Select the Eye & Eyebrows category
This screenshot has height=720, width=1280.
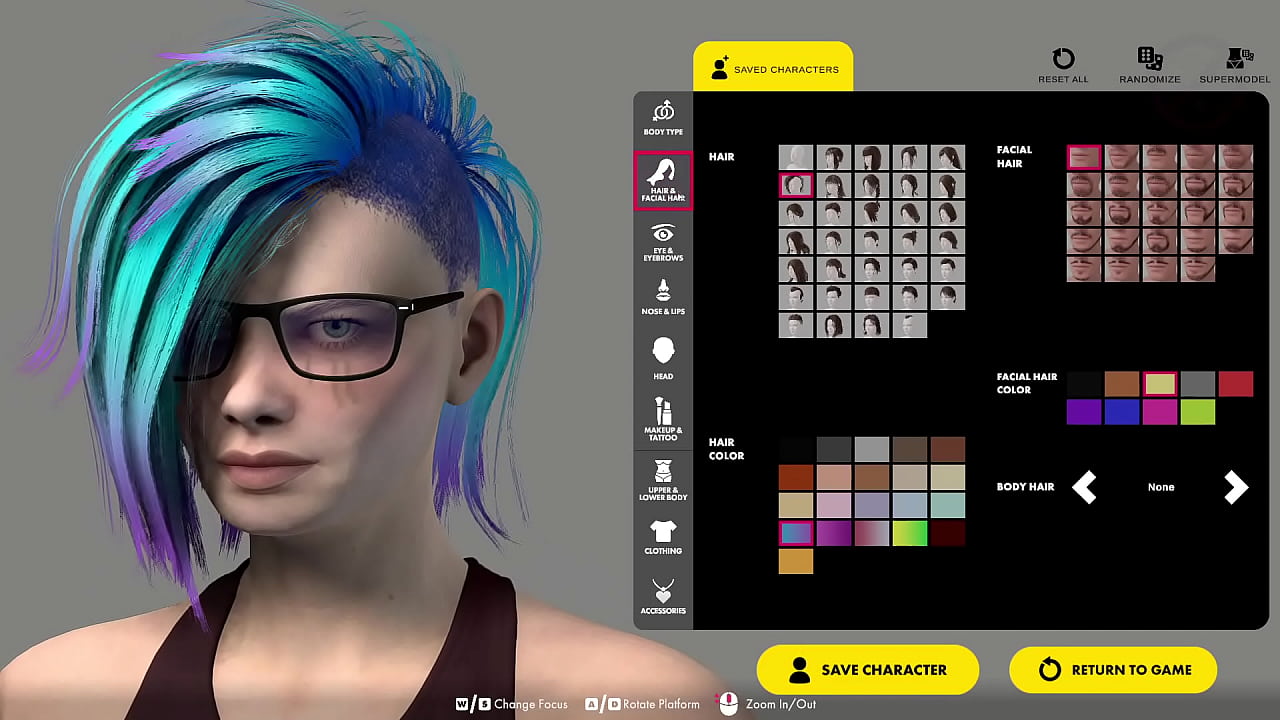coord(663,241)
